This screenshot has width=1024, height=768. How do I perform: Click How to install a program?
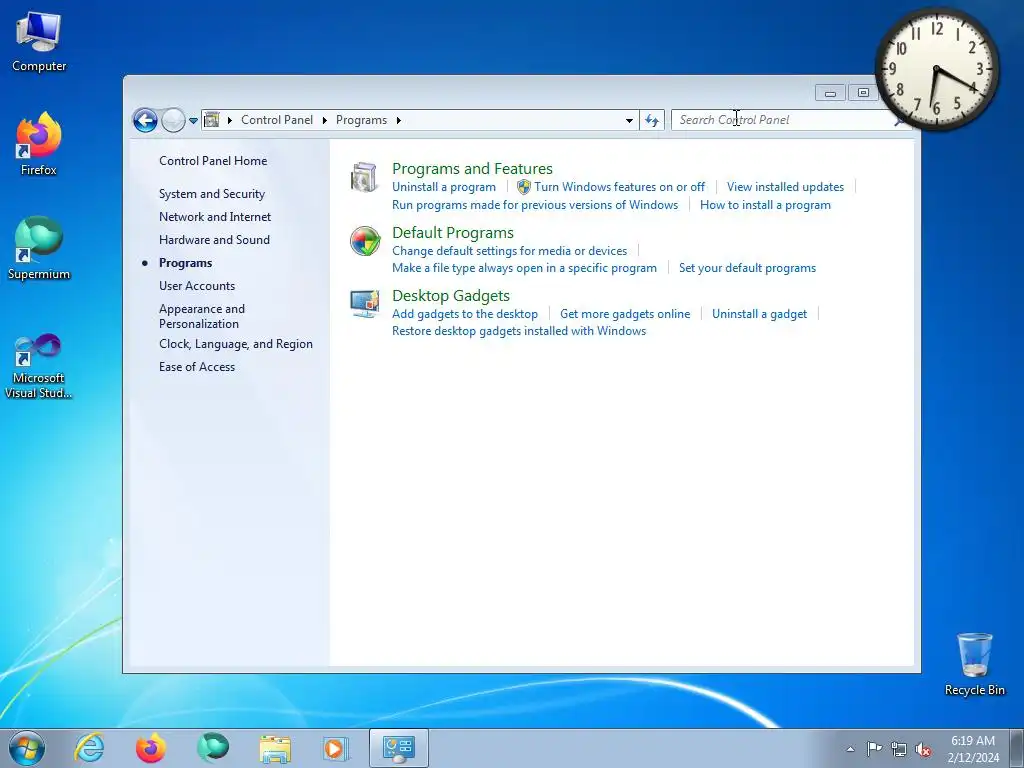(765, 204)
